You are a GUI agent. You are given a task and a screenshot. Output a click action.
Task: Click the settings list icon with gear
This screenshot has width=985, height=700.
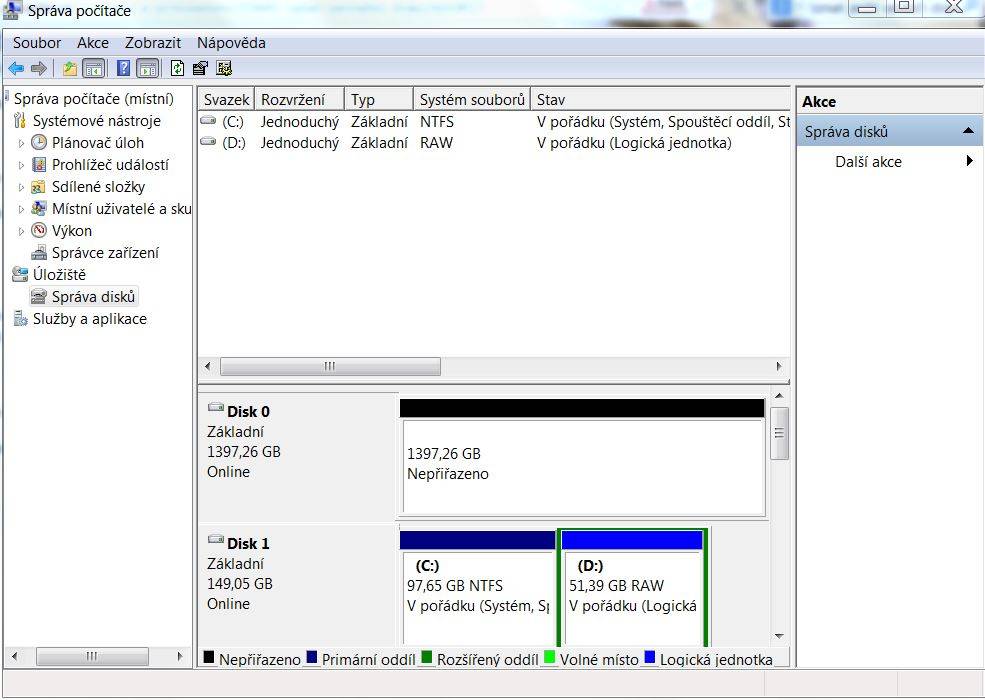pyautogui.click(x=224, y=68)
